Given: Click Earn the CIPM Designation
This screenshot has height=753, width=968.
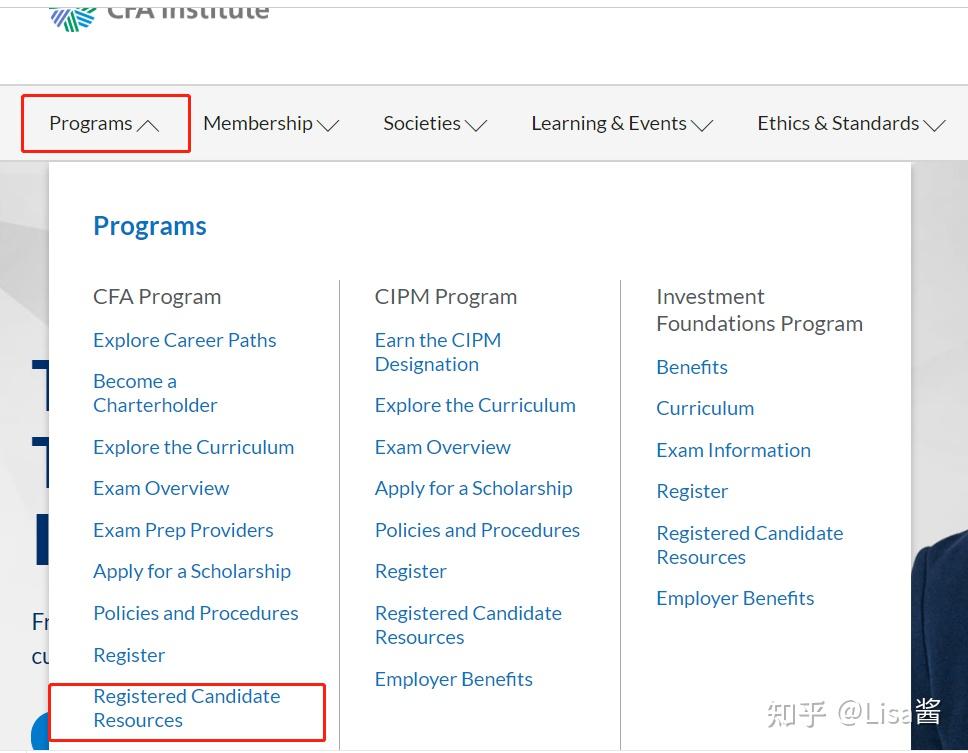Looking at the screenshot, I should pos(437,352).
